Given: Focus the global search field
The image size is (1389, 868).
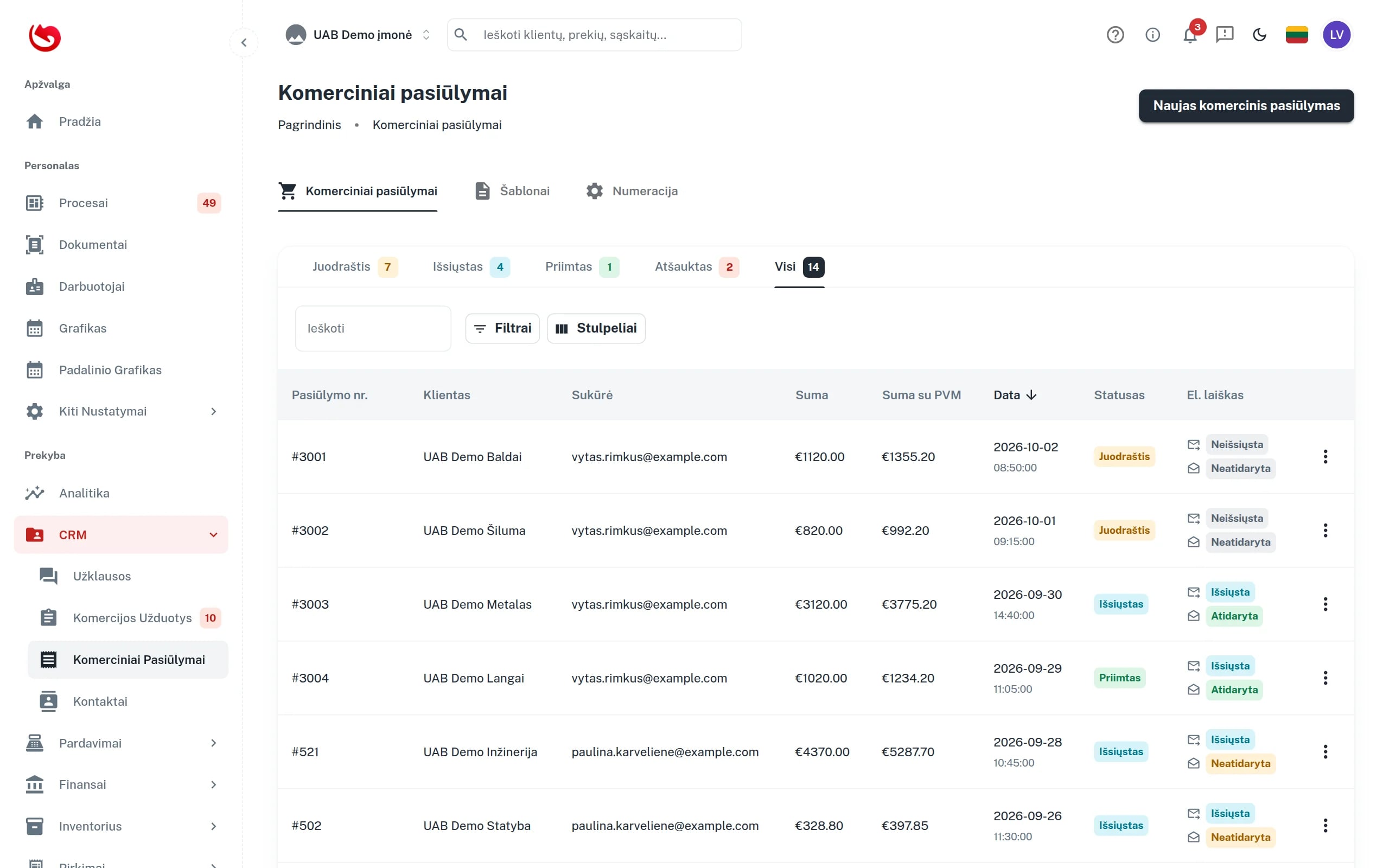Looking at the screenshot, I should pyautogui.click(x=594, y=35).
